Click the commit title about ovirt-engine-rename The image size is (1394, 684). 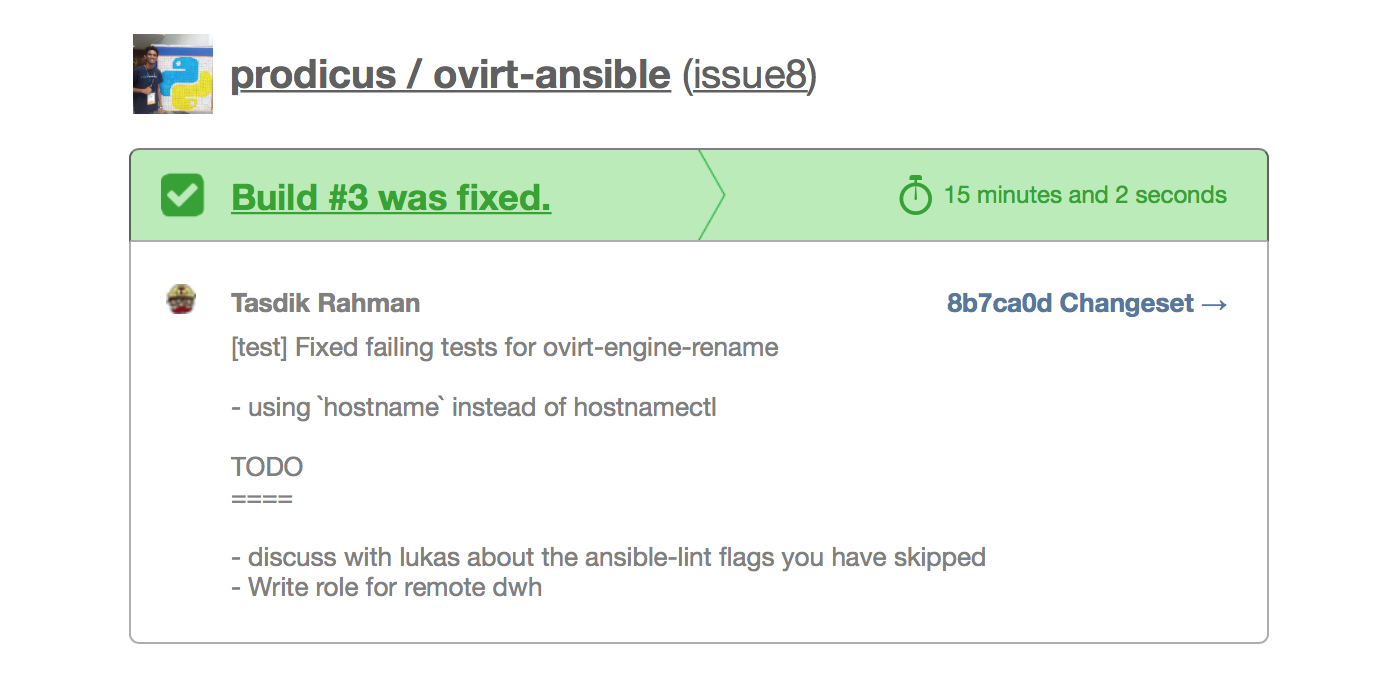coord(505,348)
